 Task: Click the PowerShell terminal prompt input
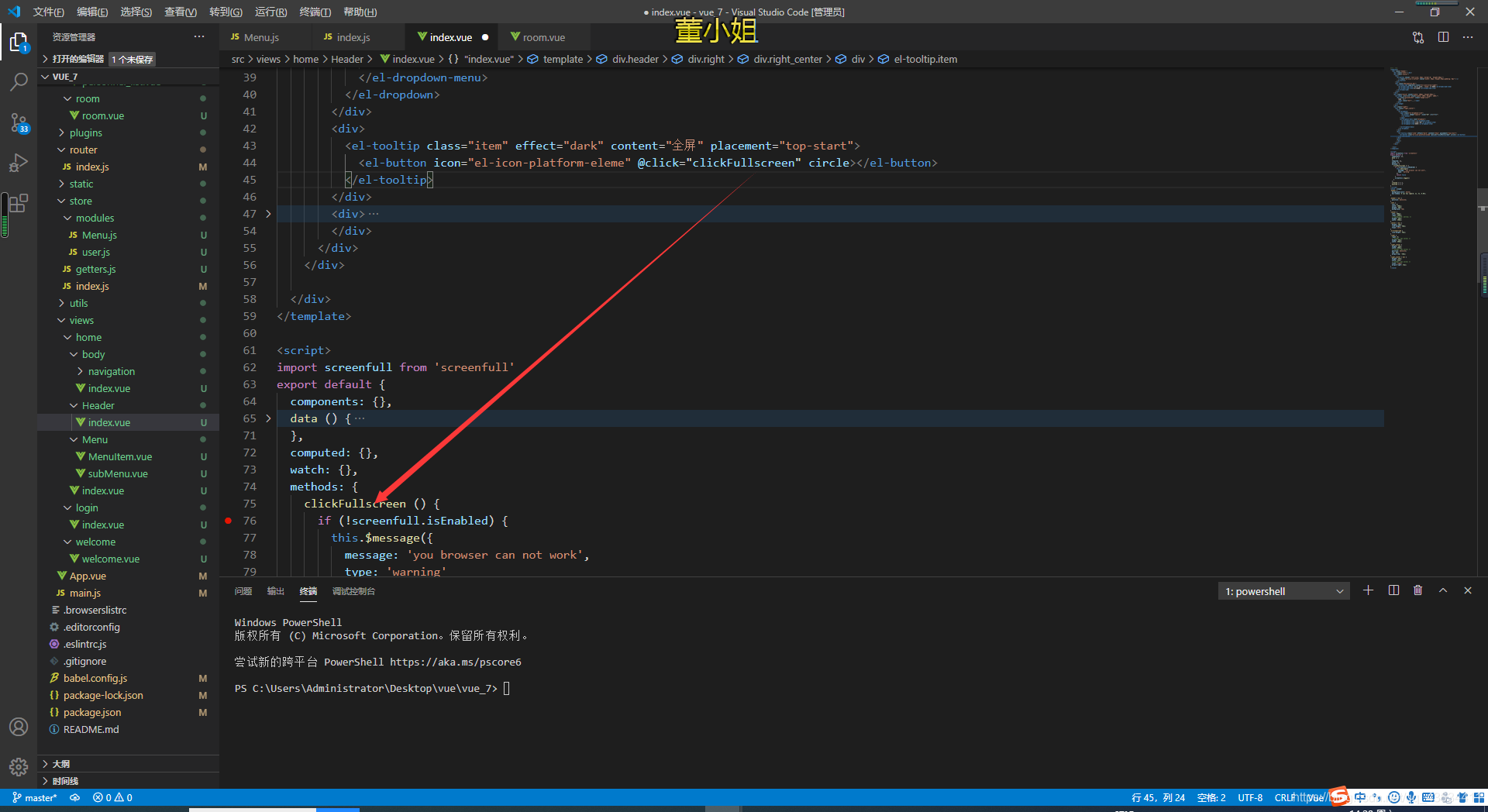(507, 688)
